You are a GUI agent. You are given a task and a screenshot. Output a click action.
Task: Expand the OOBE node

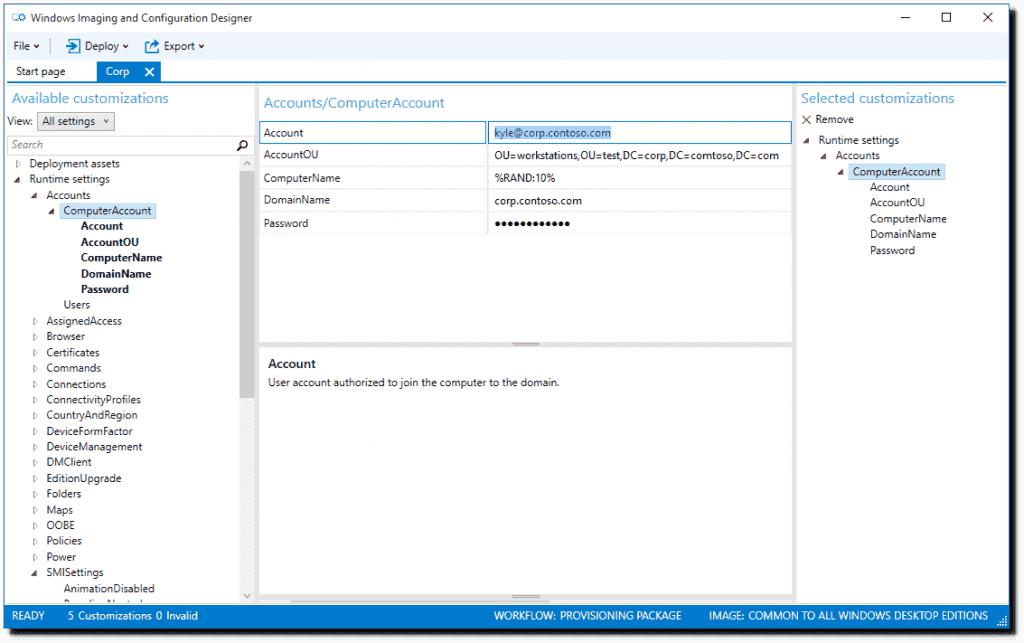[x=35, y=525]
